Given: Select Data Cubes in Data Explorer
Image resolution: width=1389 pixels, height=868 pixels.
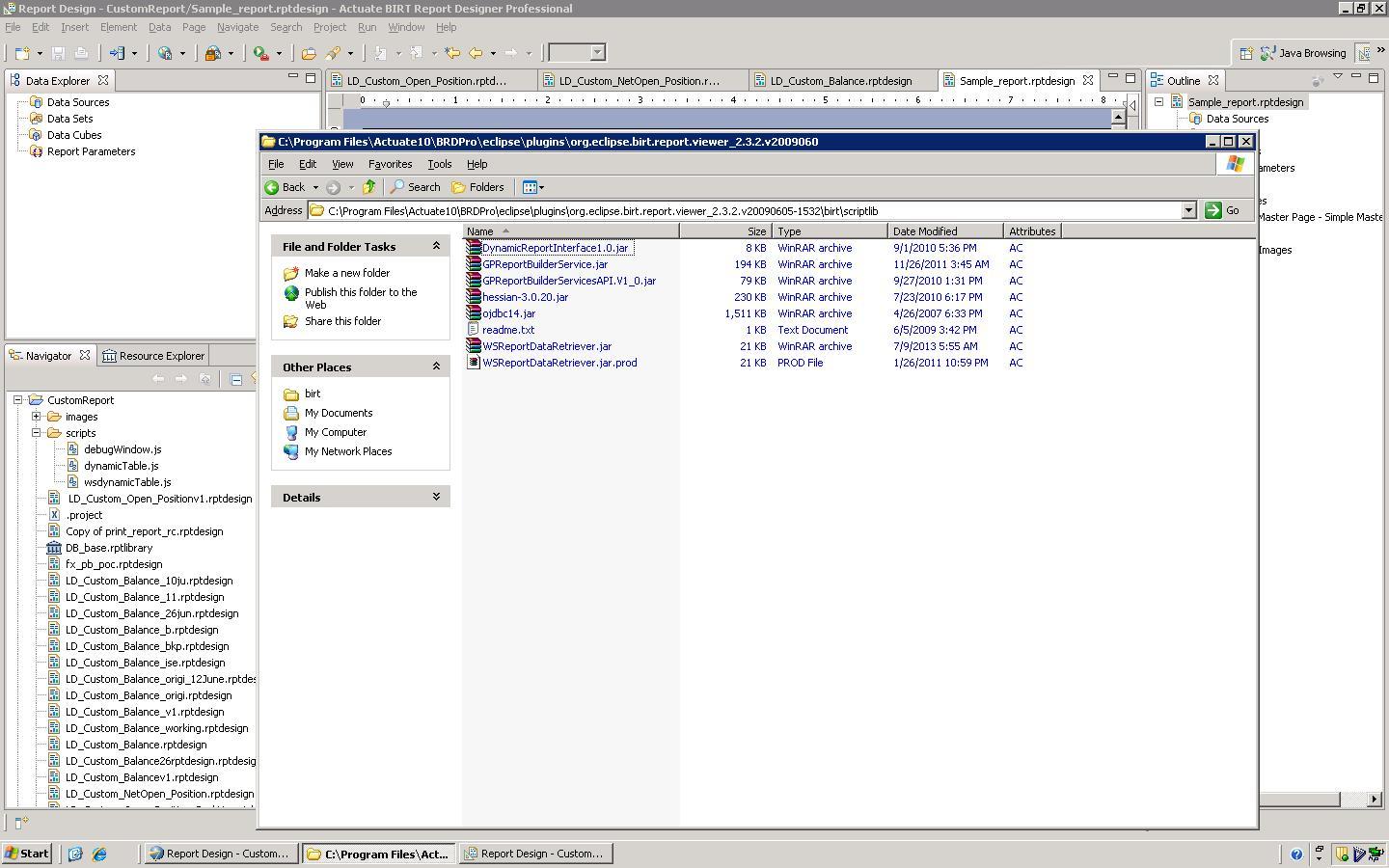Looking at the screenshot, I should tap(74, 135).
